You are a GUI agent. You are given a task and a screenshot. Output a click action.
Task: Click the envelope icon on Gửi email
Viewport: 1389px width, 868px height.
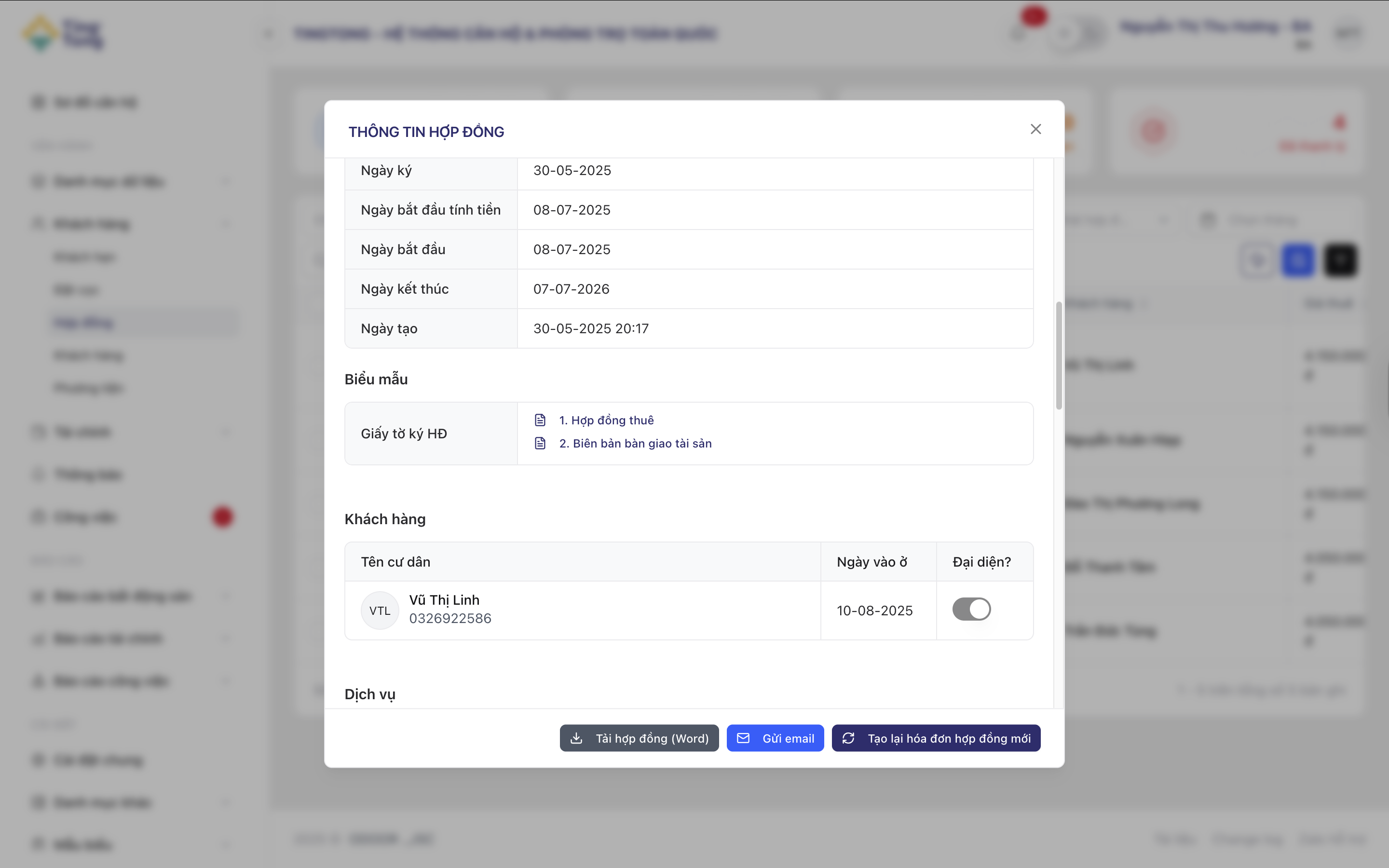pos(743,738)
